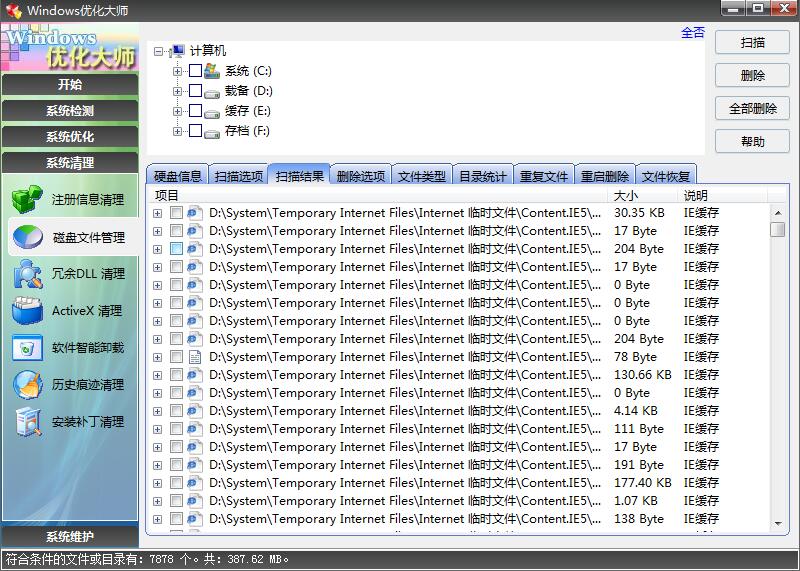Click the file icon of the 30.35 KB row

194,213
